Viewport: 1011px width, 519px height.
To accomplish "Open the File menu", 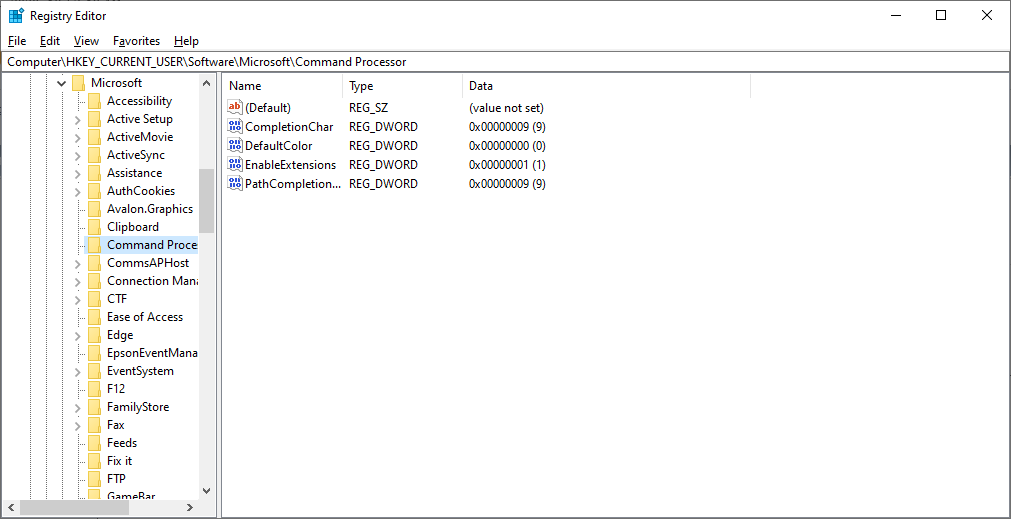I will 17,41.
